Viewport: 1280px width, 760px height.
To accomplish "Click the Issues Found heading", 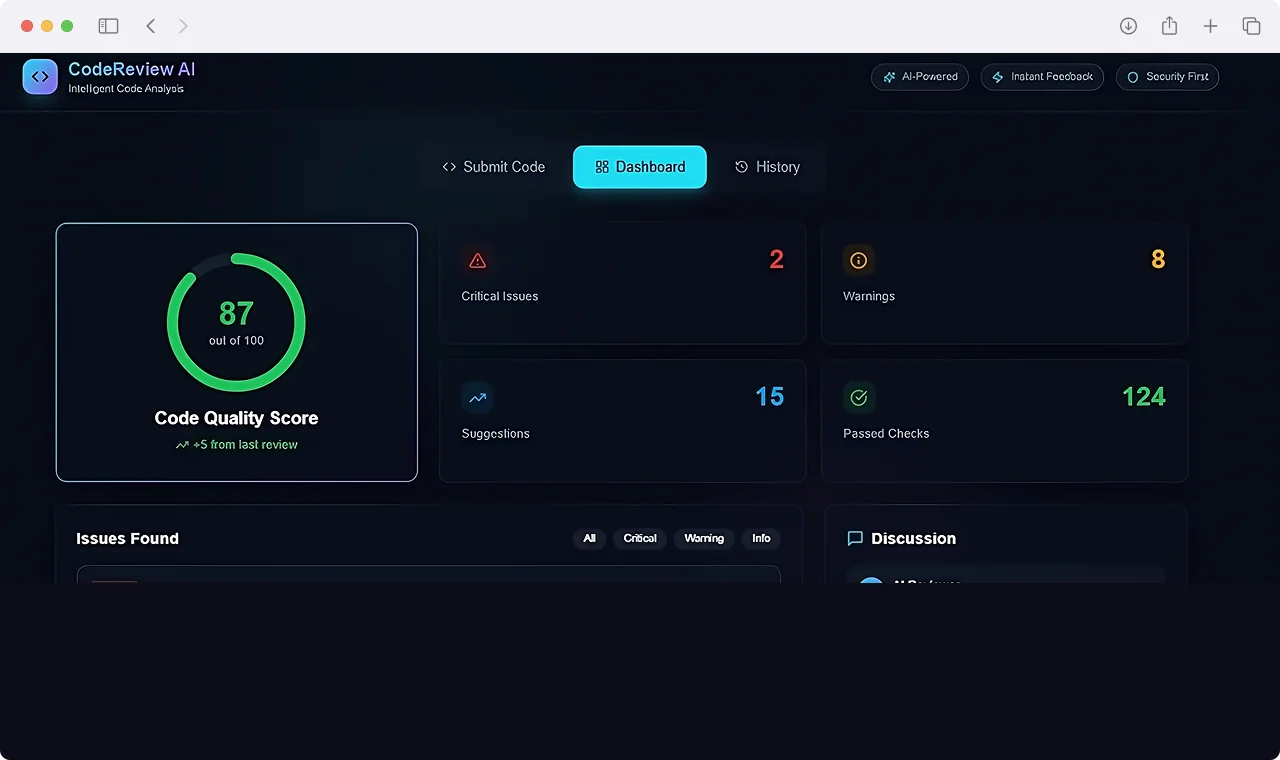I will (128, 538).
